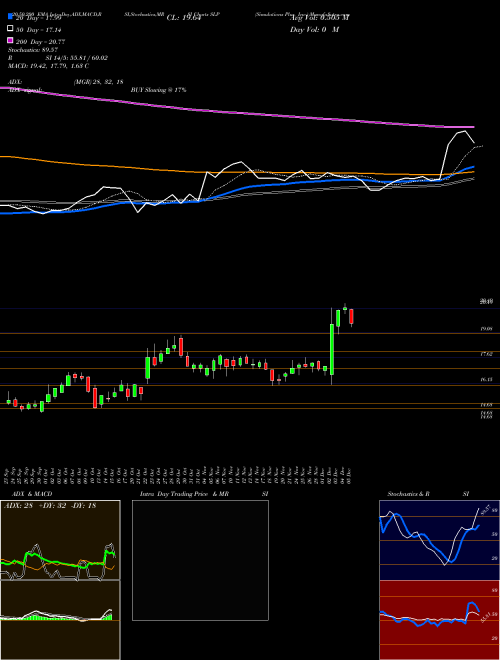The width and height of the screenshot is (500, 660).
Task: Click the 16.15 price axis label
Action: point(487,380)
